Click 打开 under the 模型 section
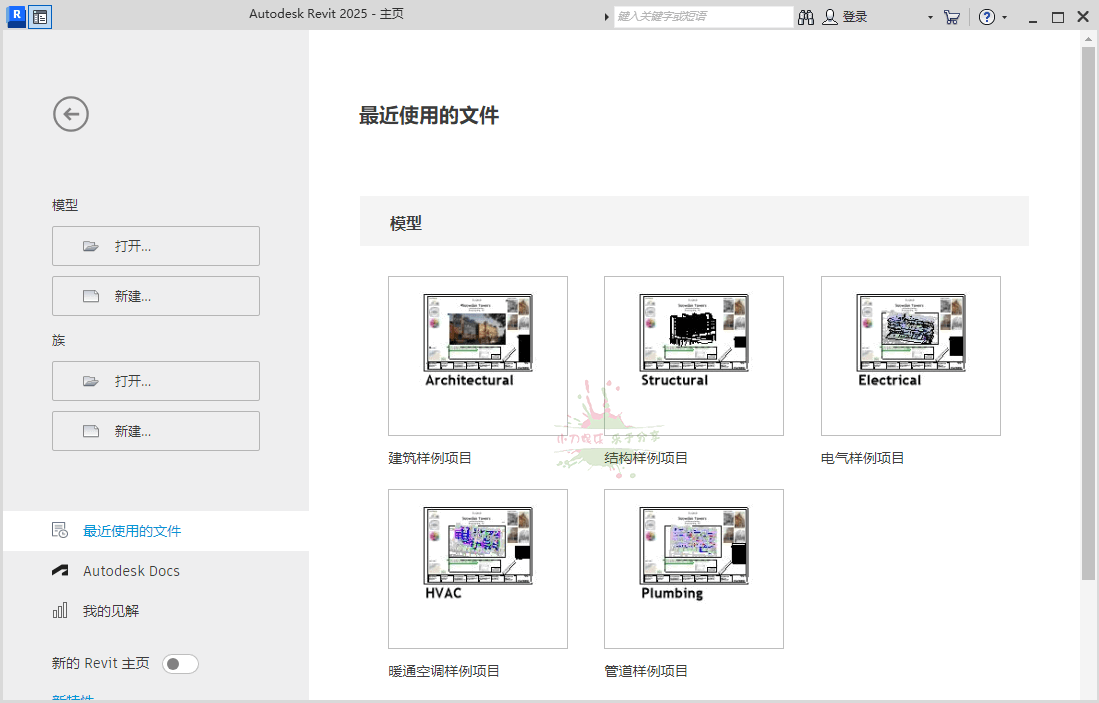 click(155, 246)
